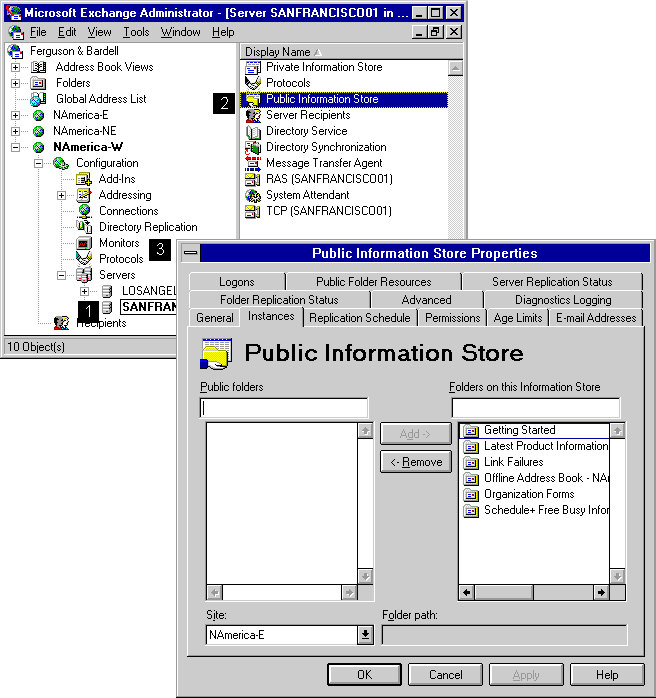The image size is (656, 698).
Task: Click the Connections icon in the tree
Action: coord(84,211)
